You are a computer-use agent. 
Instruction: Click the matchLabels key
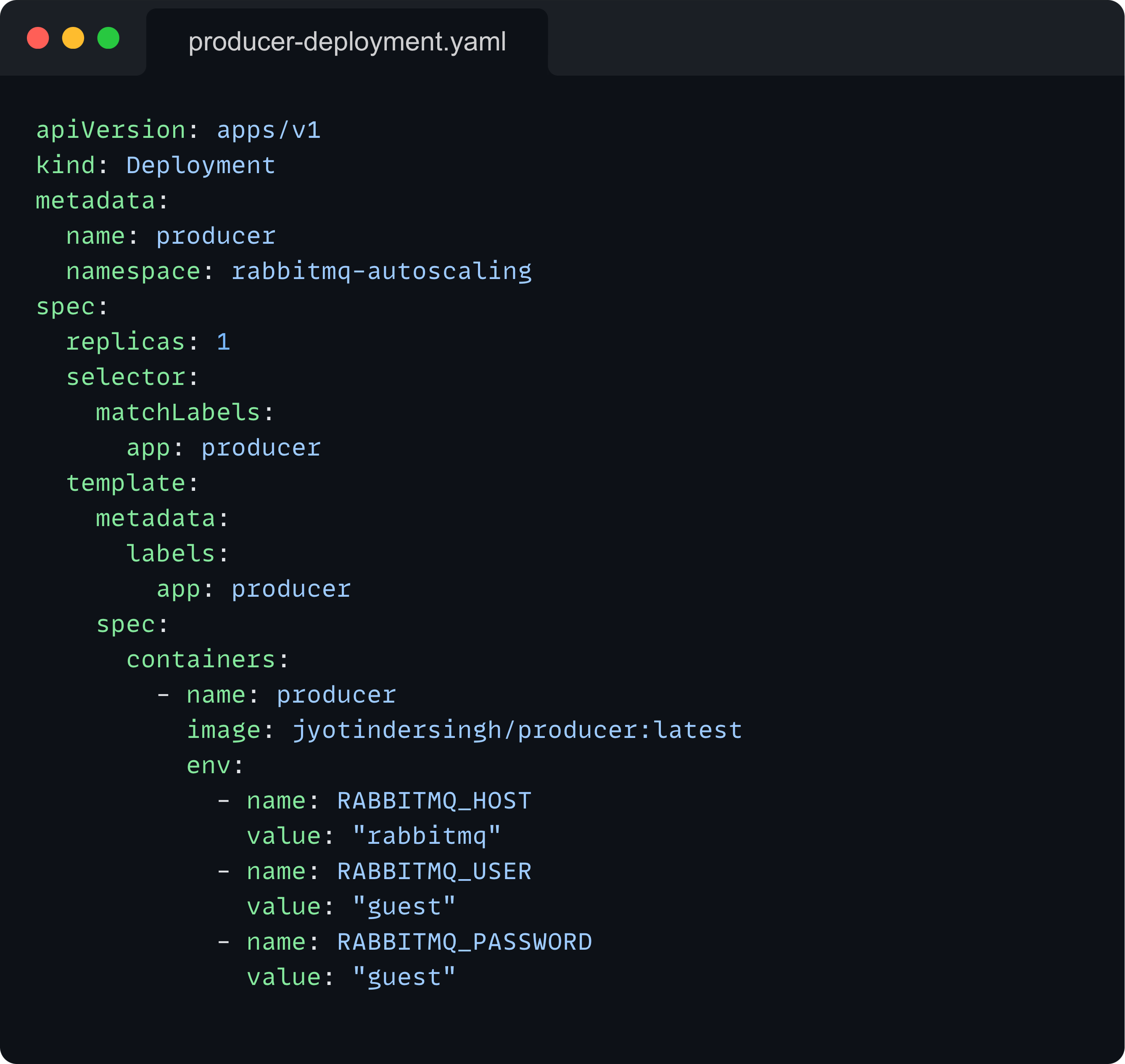click(178, 412)
